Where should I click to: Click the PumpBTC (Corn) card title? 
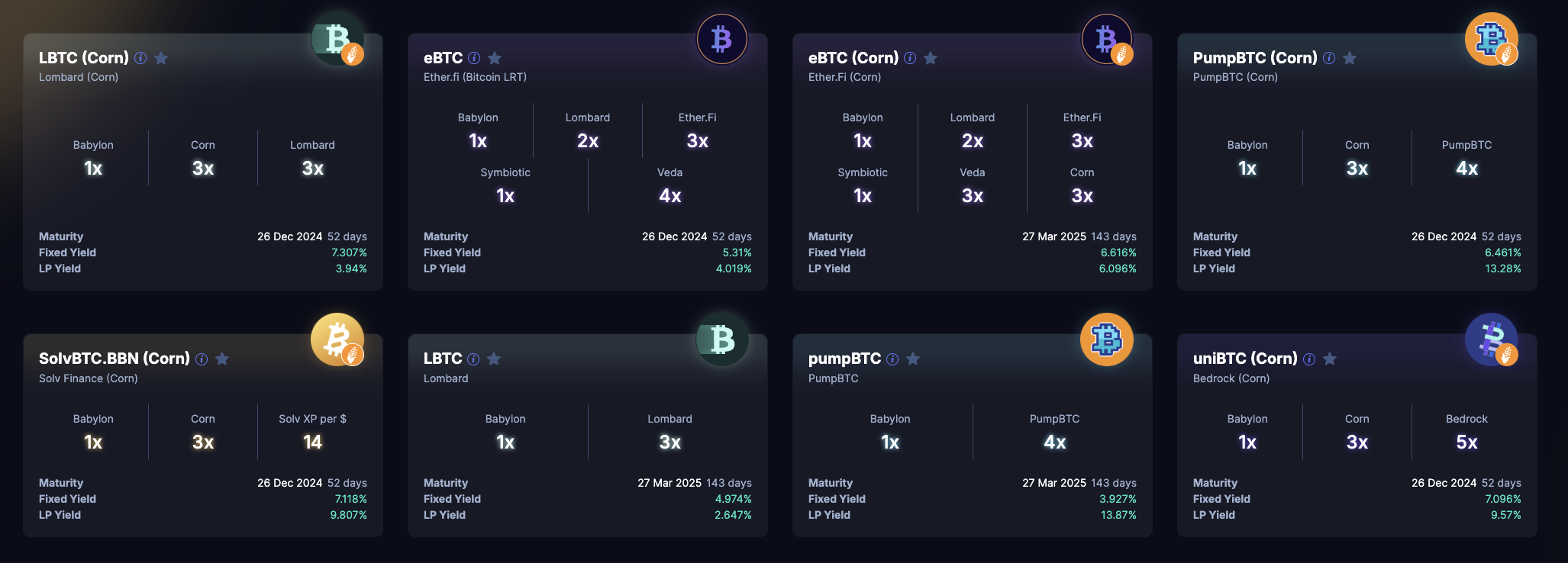[1254, 58]
